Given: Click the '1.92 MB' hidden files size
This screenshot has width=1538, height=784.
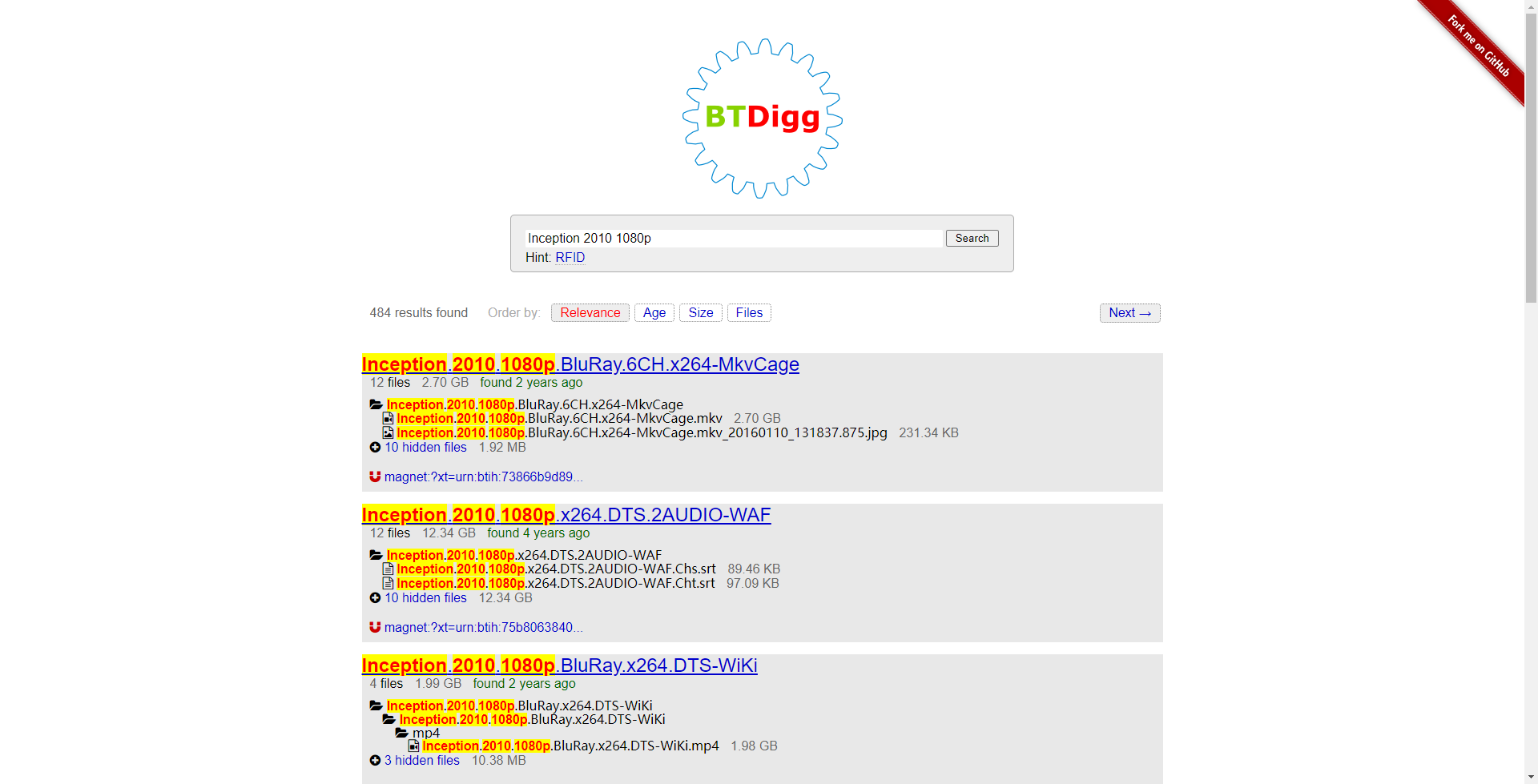Looking at the screenshot, I should coord(502,447).
